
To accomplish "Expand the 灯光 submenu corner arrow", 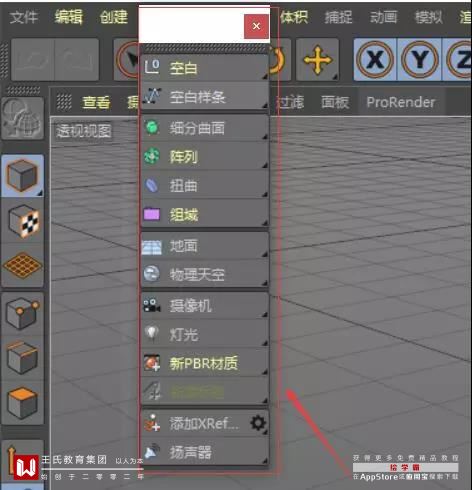I will 265,343.
